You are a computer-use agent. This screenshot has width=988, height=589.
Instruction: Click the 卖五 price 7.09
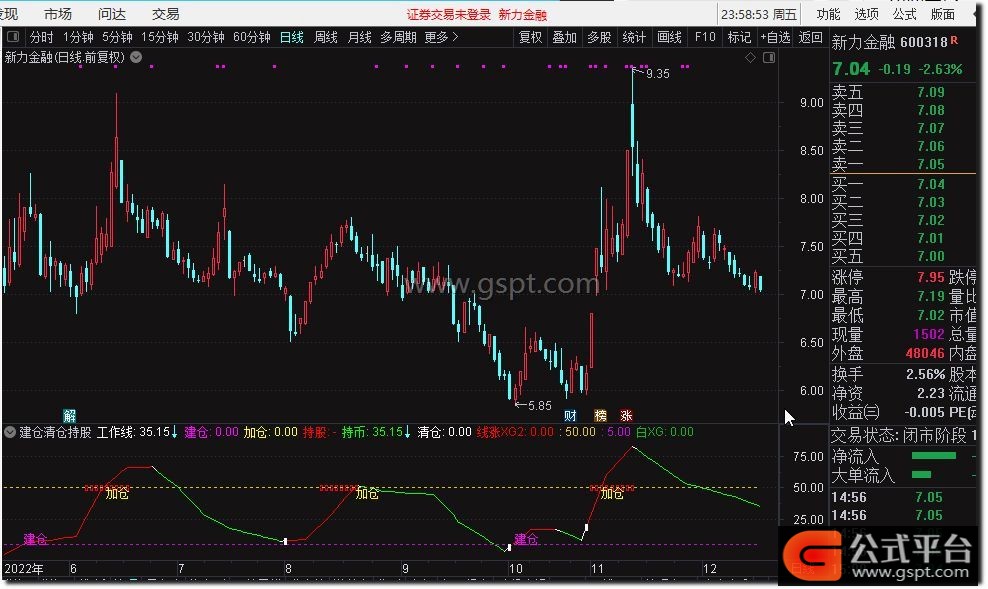pyautogui.click(x=930, y=92)
